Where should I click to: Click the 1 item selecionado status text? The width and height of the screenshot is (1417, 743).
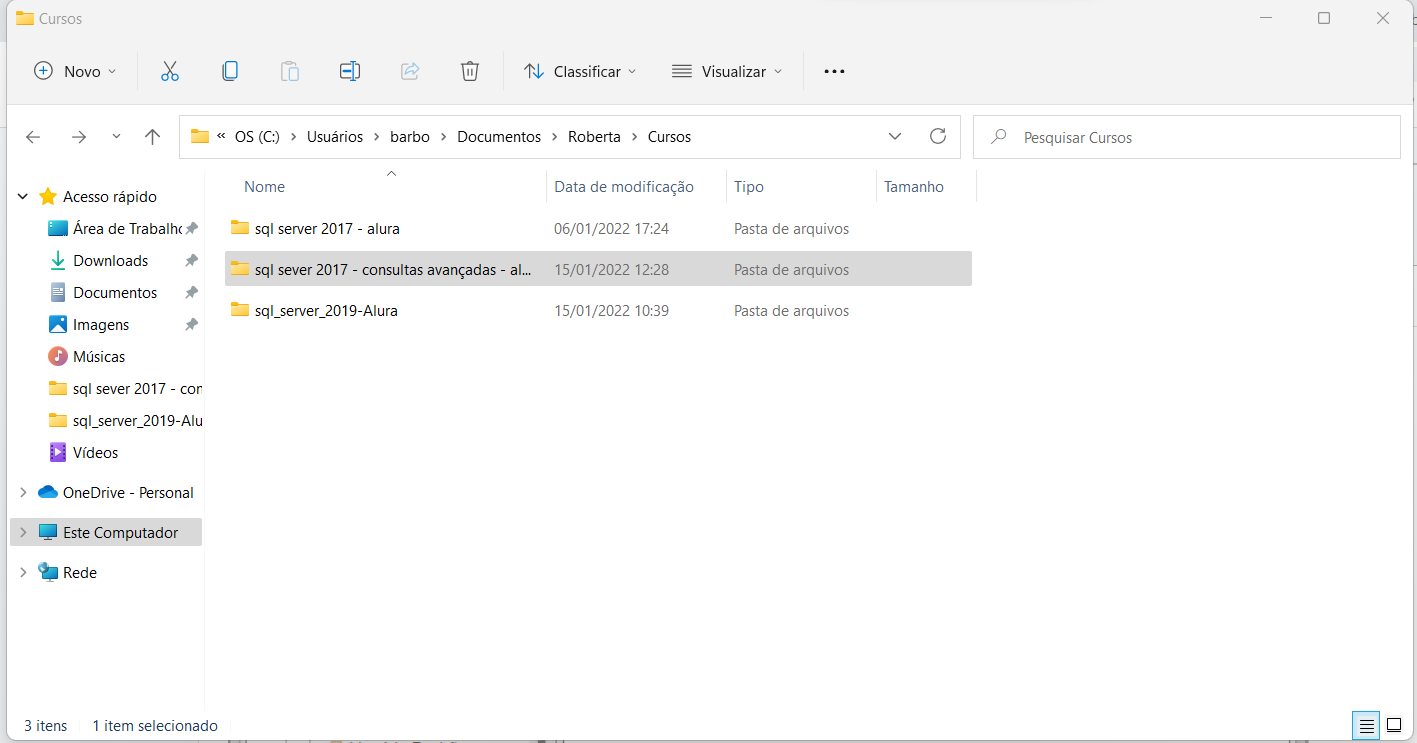click(155, 726)
